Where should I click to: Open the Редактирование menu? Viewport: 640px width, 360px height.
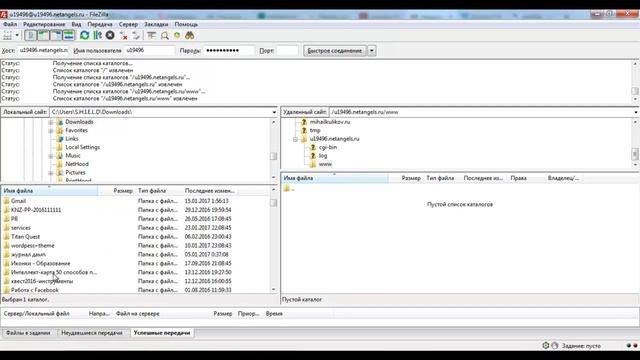[44, 24]
